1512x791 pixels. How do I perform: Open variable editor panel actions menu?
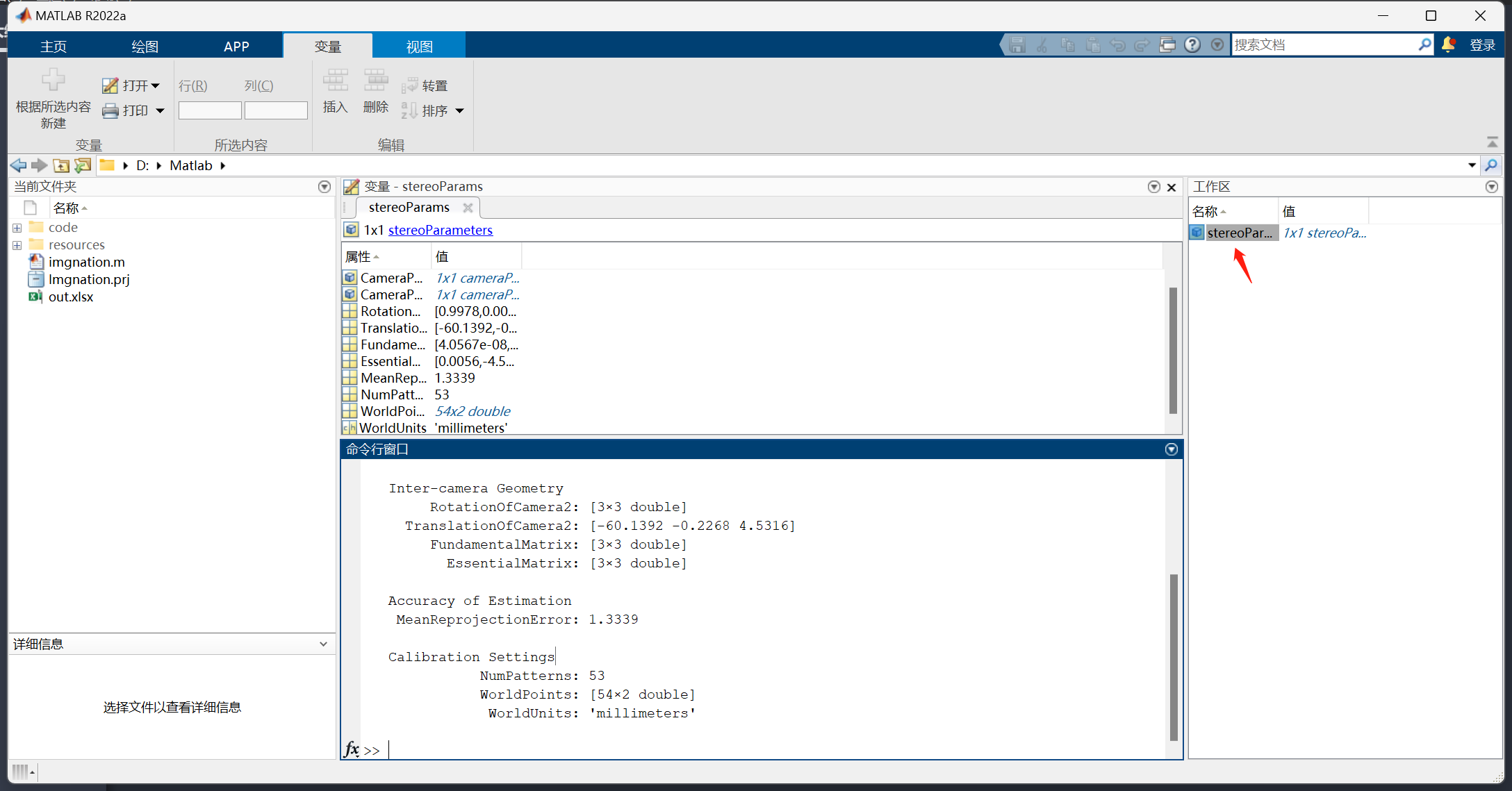click(x=1154, y=187)
